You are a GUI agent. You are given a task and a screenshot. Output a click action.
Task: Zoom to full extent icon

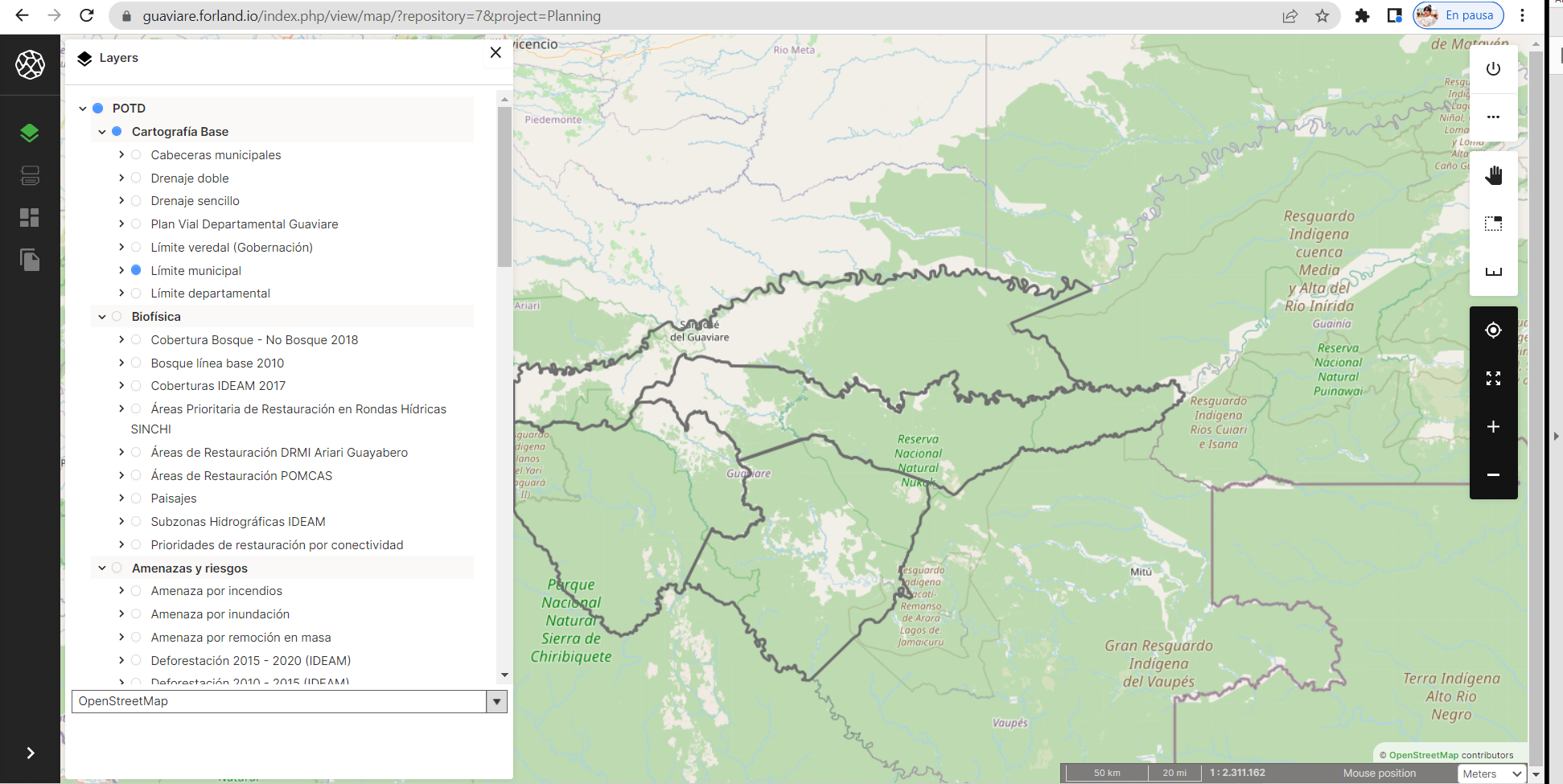[1493, 379]
